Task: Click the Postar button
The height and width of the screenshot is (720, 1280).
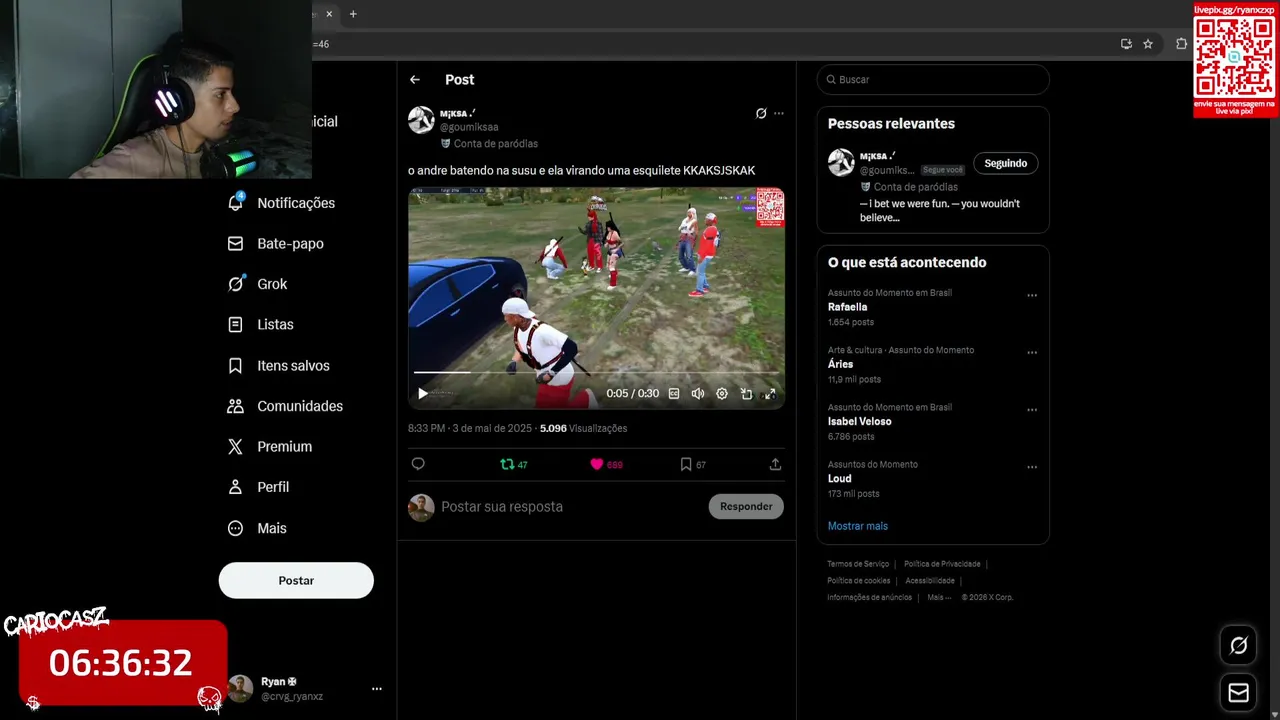Action: tap(296, 581)
